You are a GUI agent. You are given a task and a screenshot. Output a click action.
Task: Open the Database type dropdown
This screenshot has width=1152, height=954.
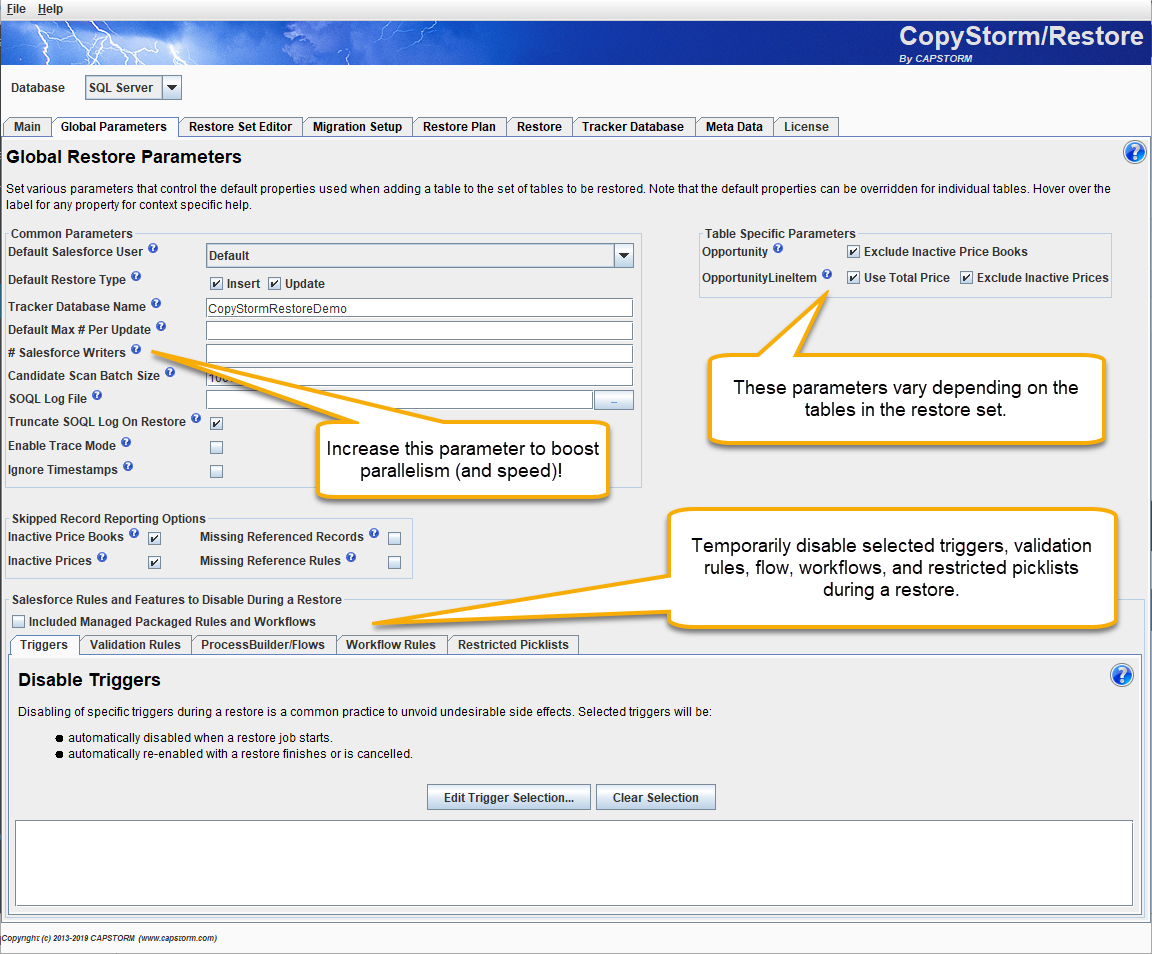point(172,87)
